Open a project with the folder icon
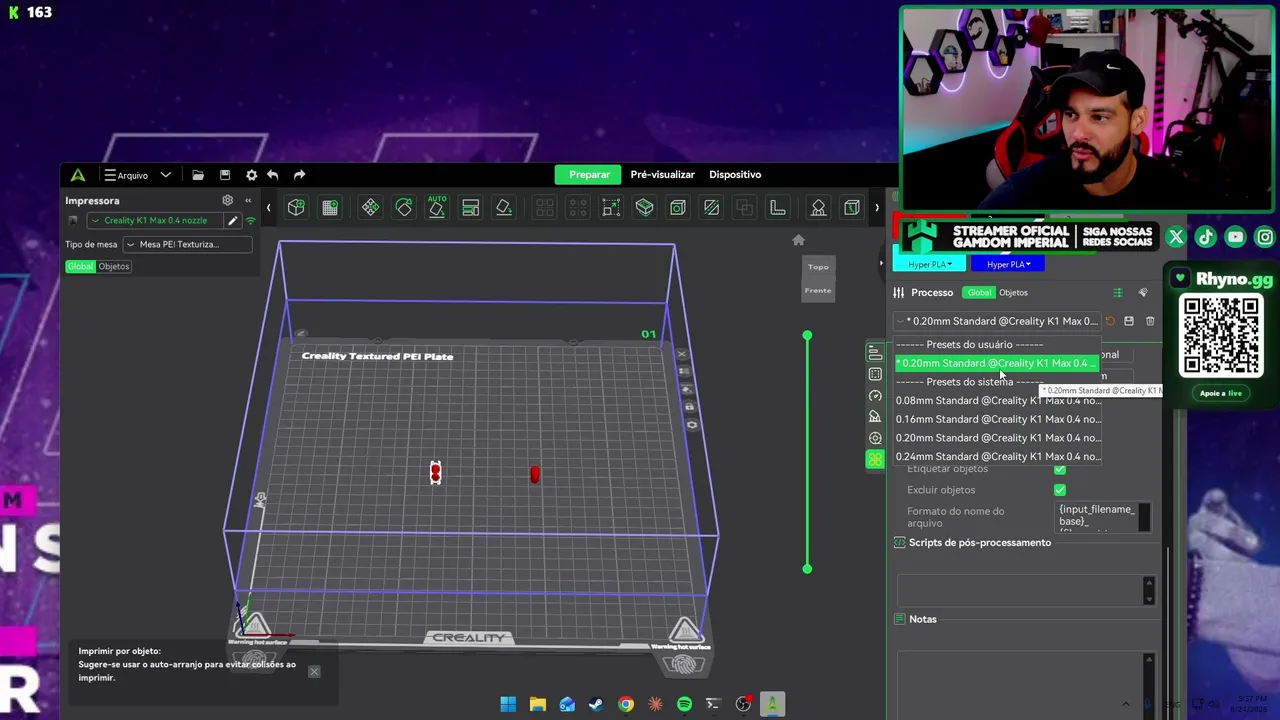The height and width of the screenshot is (720, 1280). (x=198, y=175)
